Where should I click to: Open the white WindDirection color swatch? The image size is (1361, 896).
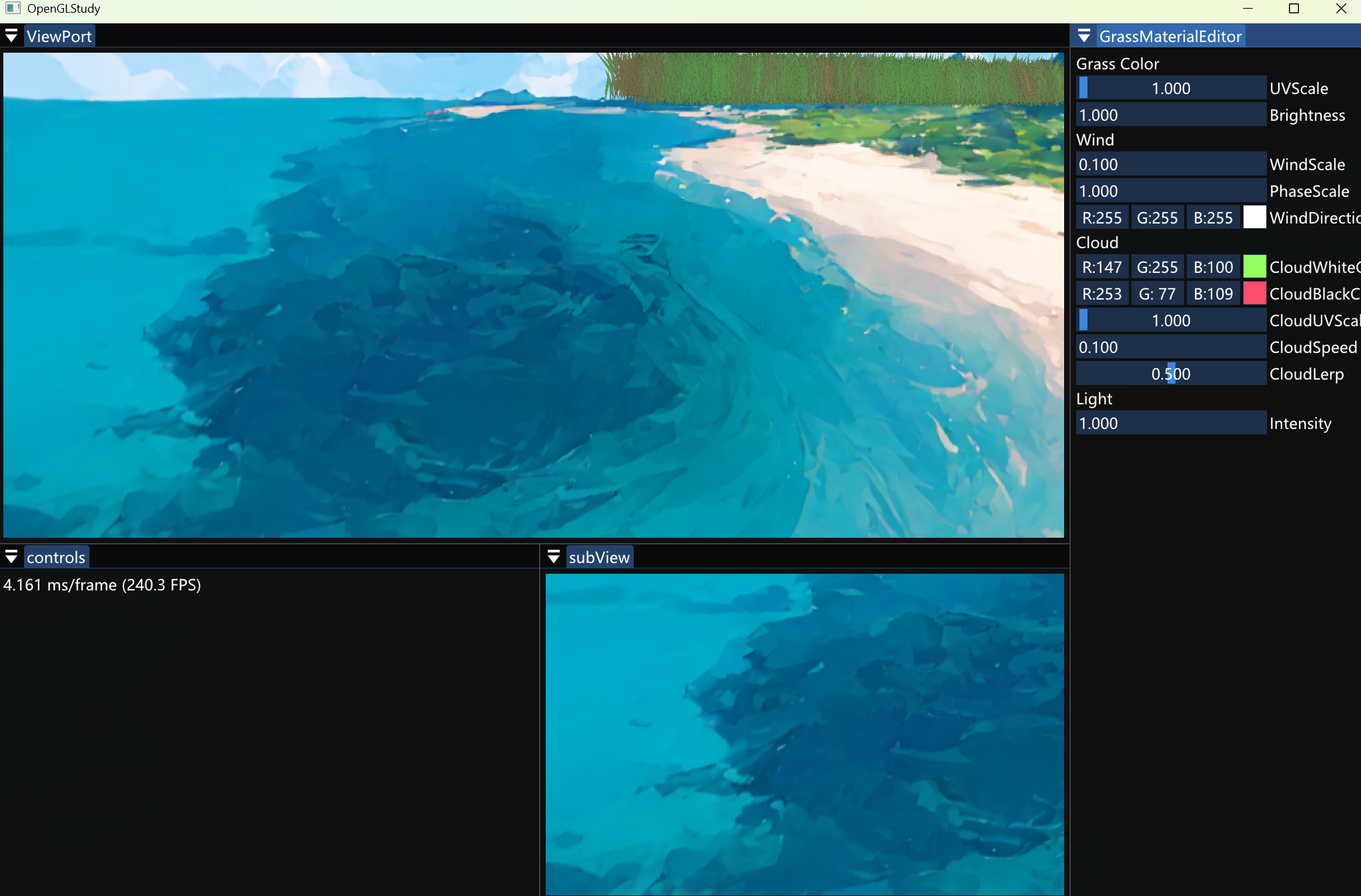coord(1255,217)
